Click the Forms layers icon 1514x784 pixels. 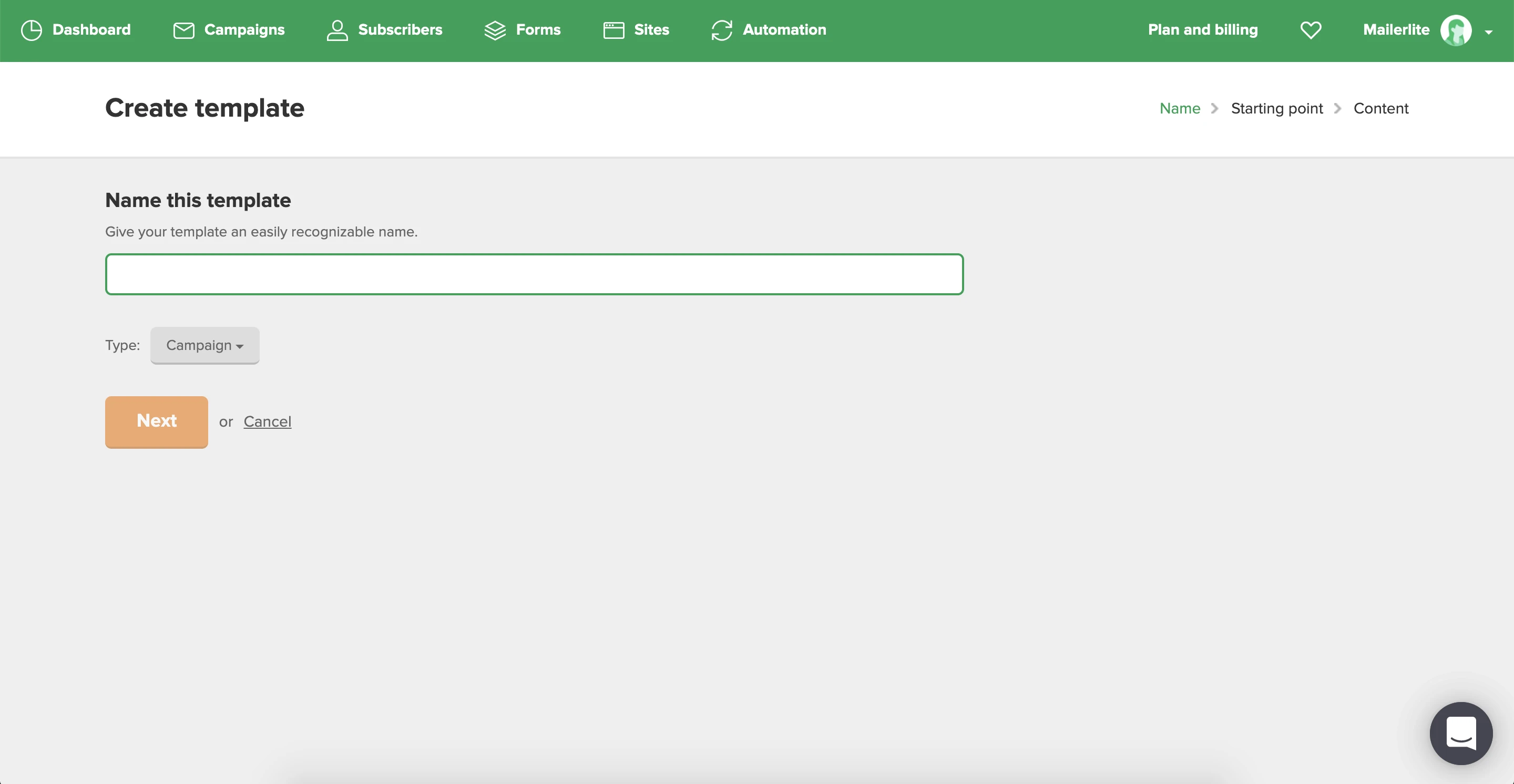(495, 30)
